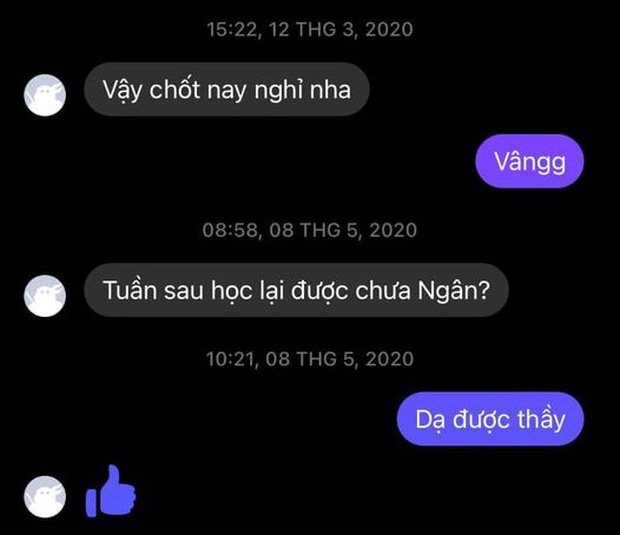Click the word "Vậy" in the first message
620x535 pixels.
(x=122, y=90)
